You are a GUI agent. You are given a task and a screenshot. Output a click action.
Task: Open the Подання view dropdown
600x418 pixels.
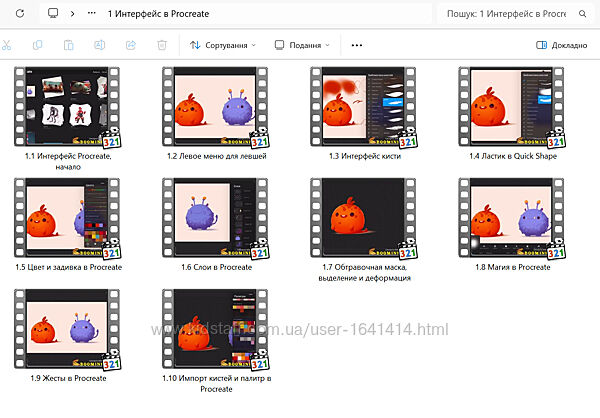[x=304, y=45]
